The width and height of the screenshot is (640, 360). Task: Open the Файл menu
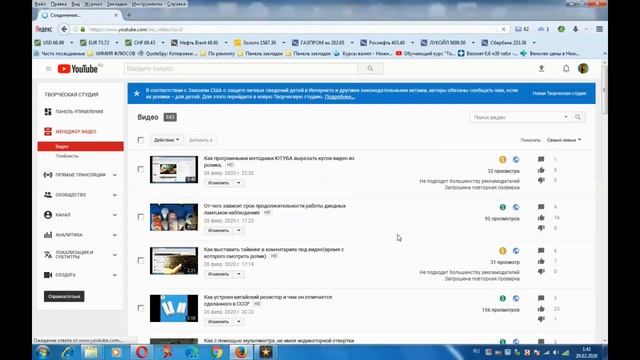40,4
